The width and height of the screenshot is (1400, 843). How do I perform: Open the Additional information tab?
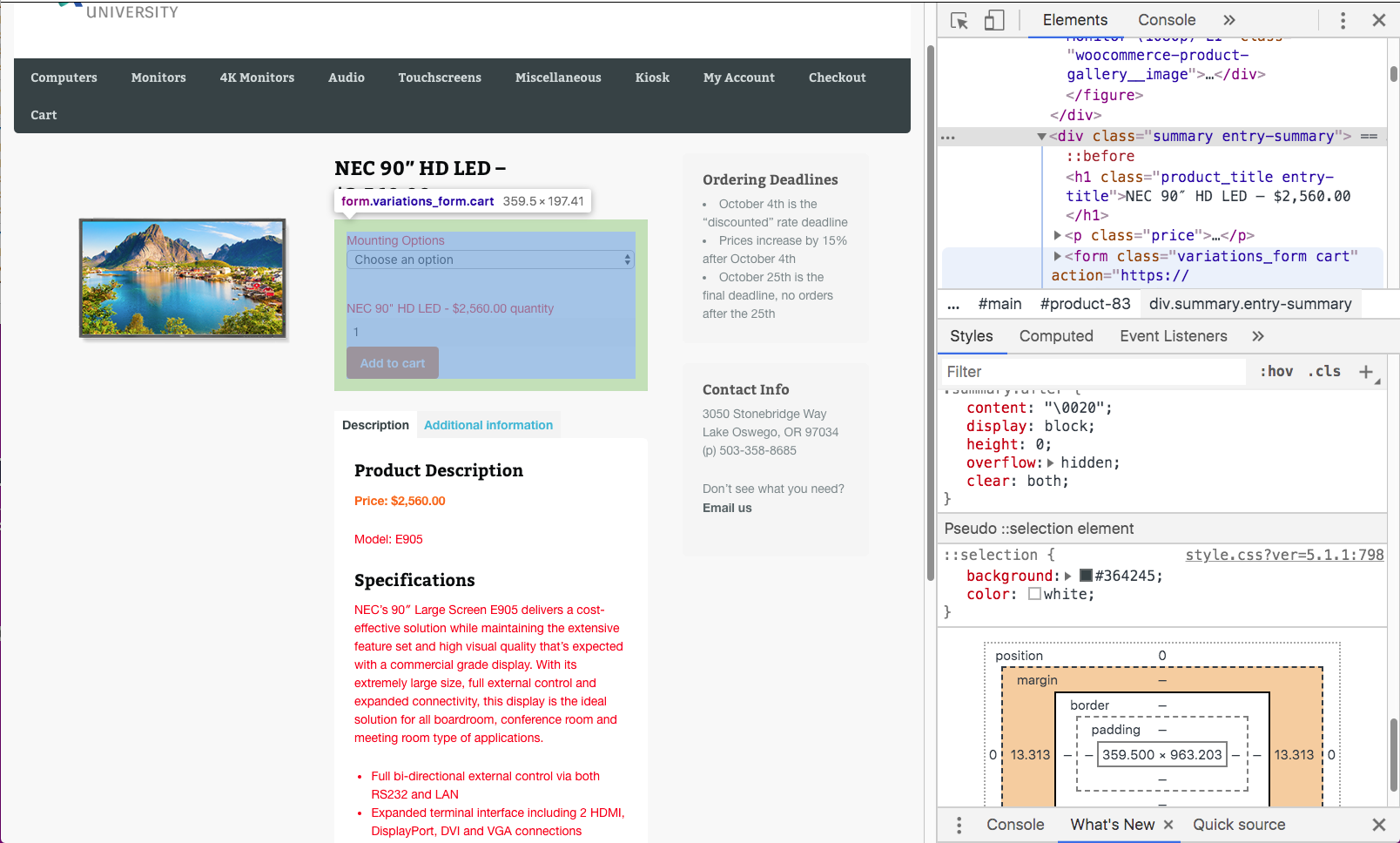(488, 425)
